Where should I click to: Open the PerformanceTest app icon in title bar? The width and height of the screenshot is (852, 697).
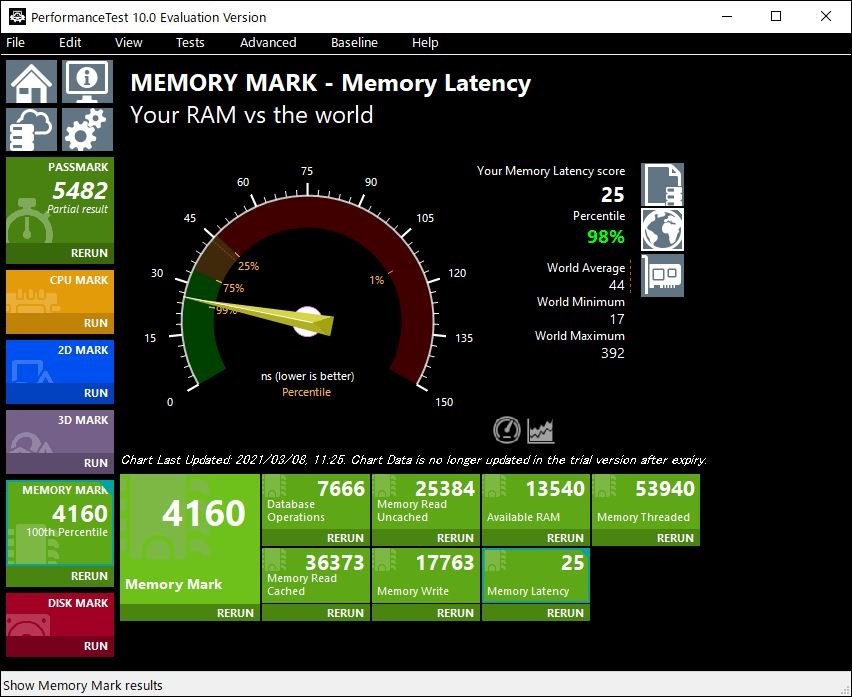(17, 17)
